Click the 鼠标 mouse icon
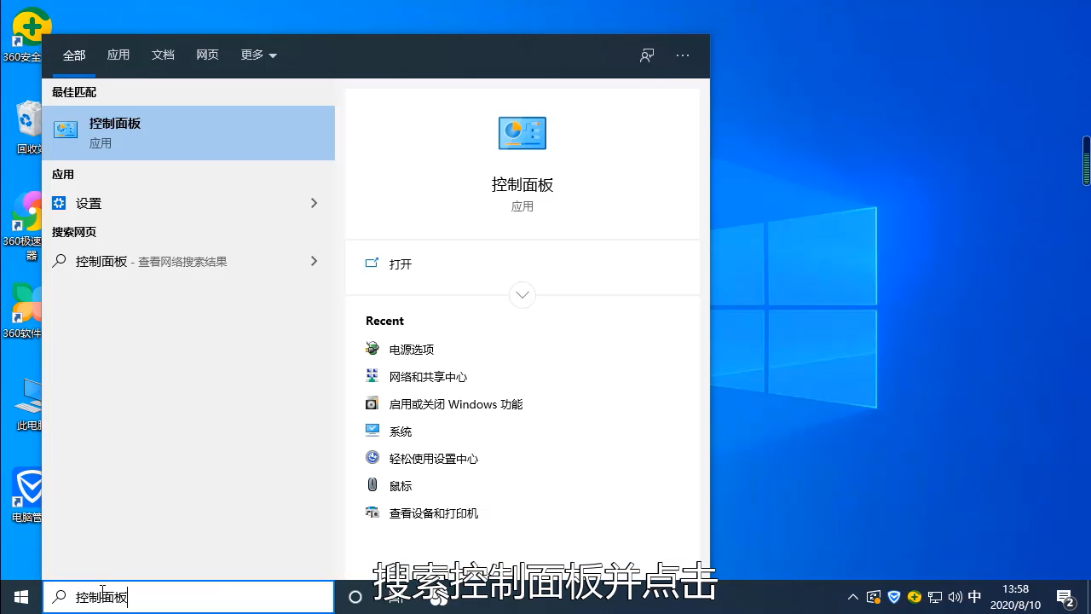This screenshot has width=1091, height=614. (x=372, y=485)
